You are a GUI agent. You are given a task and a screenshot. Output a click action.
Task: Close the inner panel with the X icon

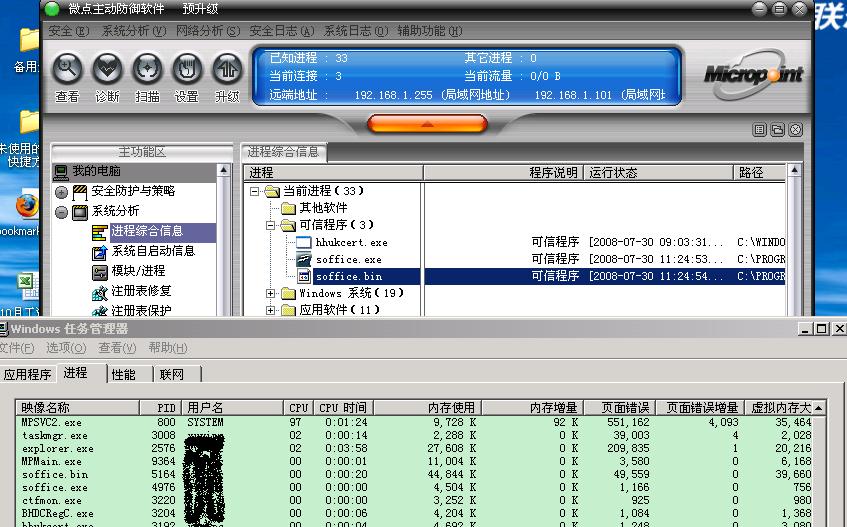point(795,130)
